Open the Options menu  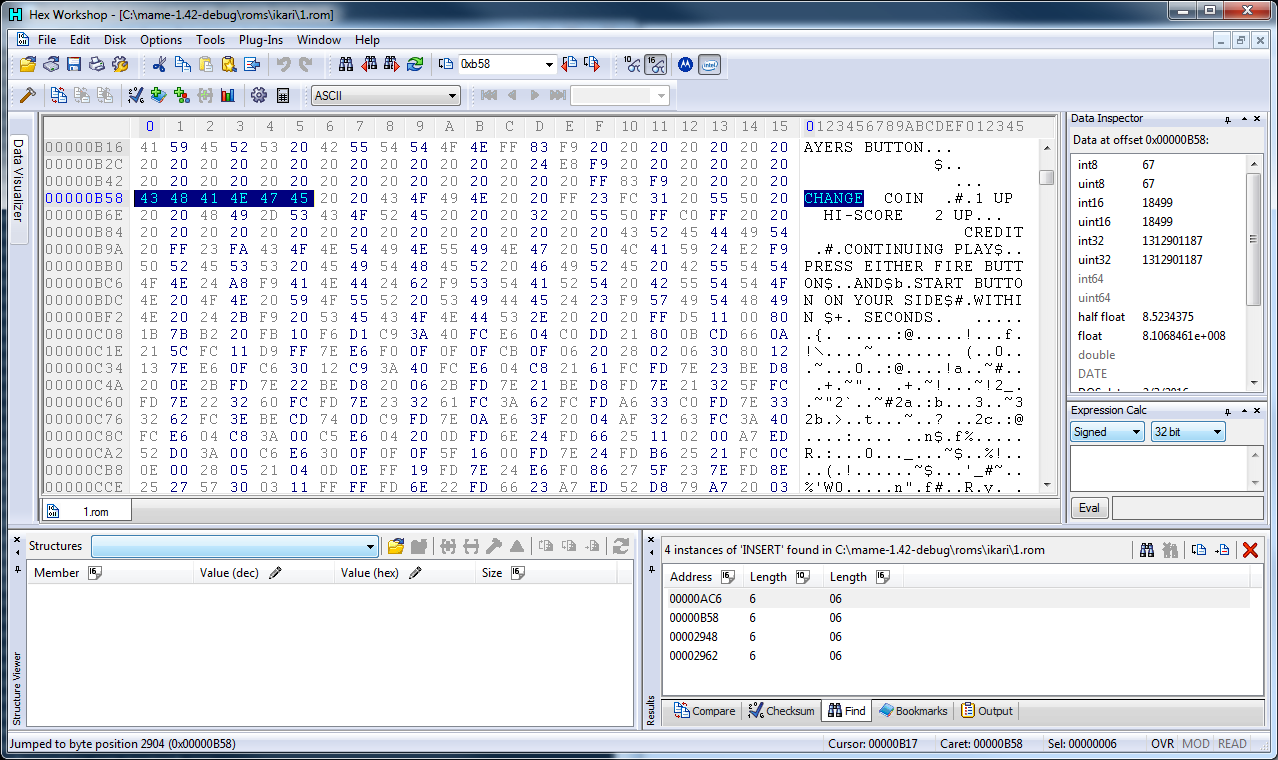[161, 40]
